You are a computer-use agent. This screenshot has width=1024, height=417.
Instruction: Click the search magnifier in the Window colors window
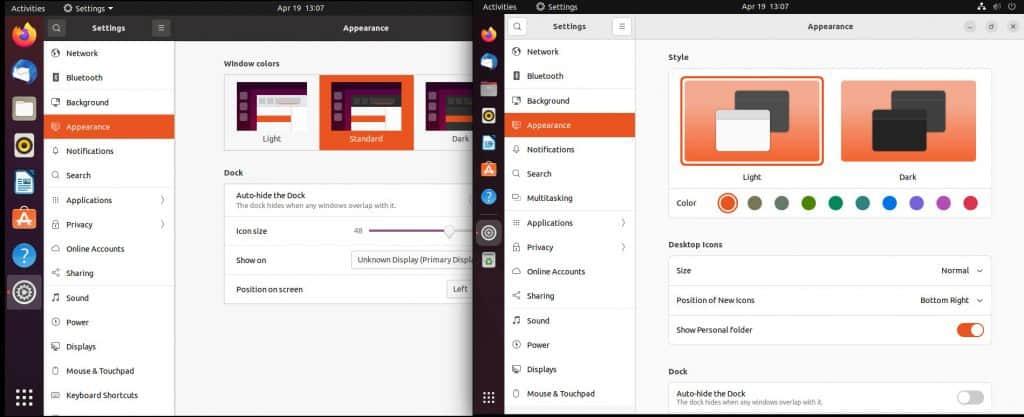coord(57,28)
